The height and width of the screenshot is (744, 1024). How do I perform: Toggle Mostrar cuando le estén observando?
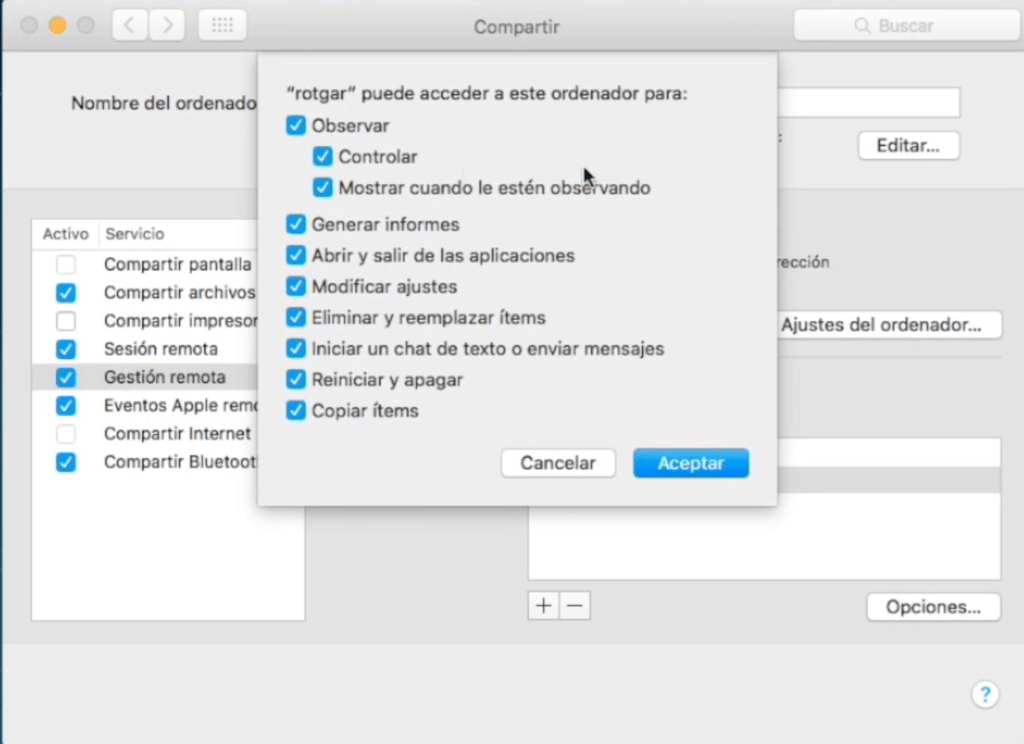[322, 188]
